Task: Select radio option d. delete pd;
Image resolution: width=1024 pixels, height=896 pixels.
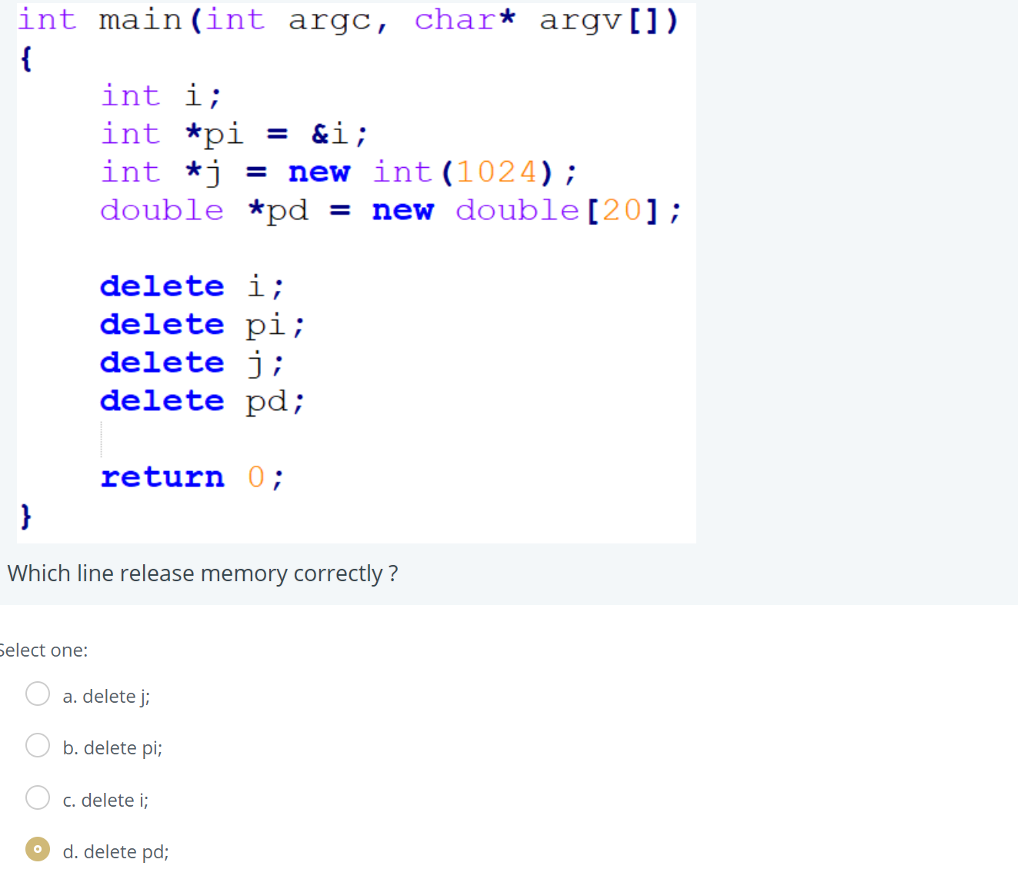Action: [x=37, y=849]
